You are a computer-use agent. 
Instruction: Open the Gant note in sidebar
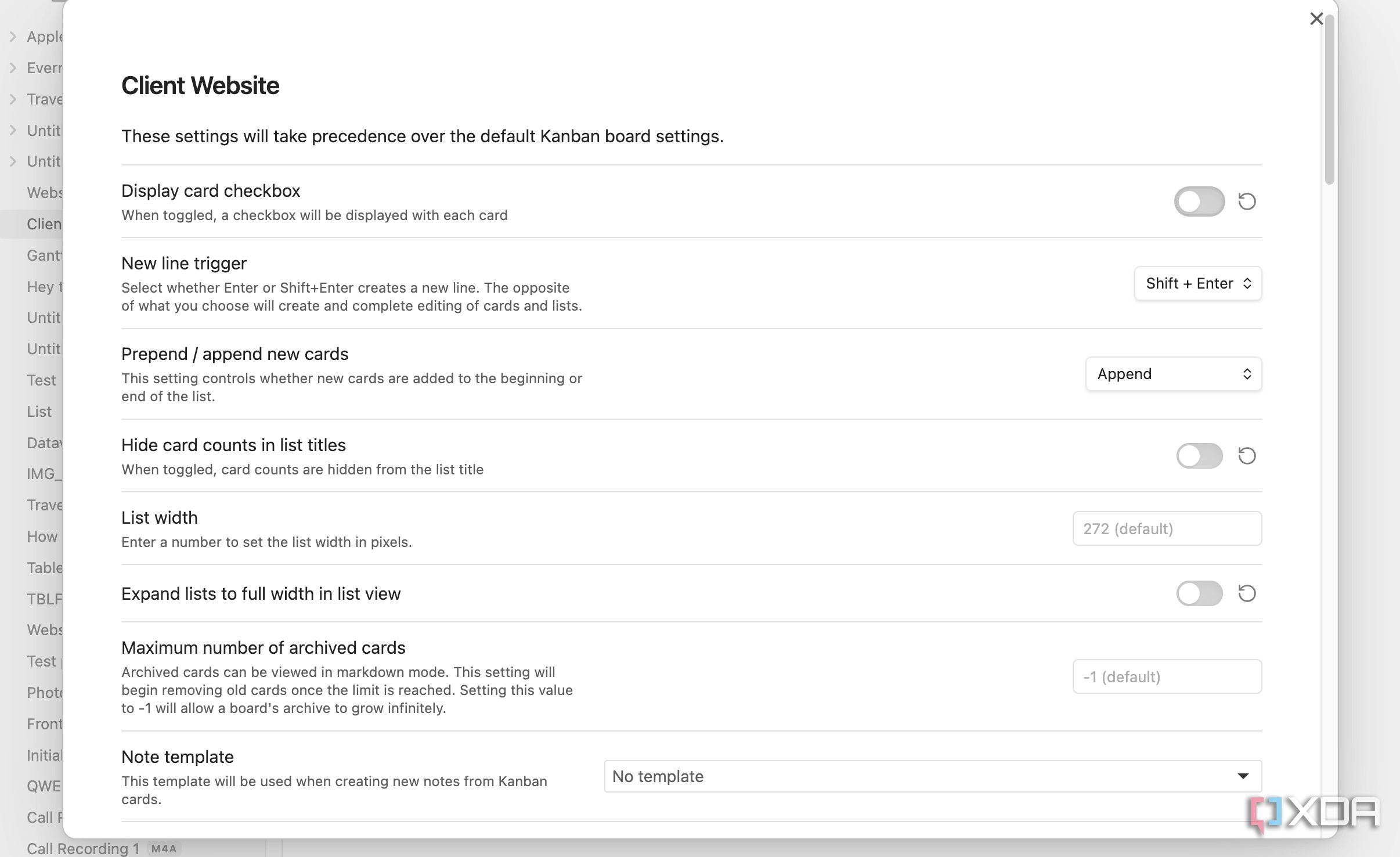tap(45, 255)
